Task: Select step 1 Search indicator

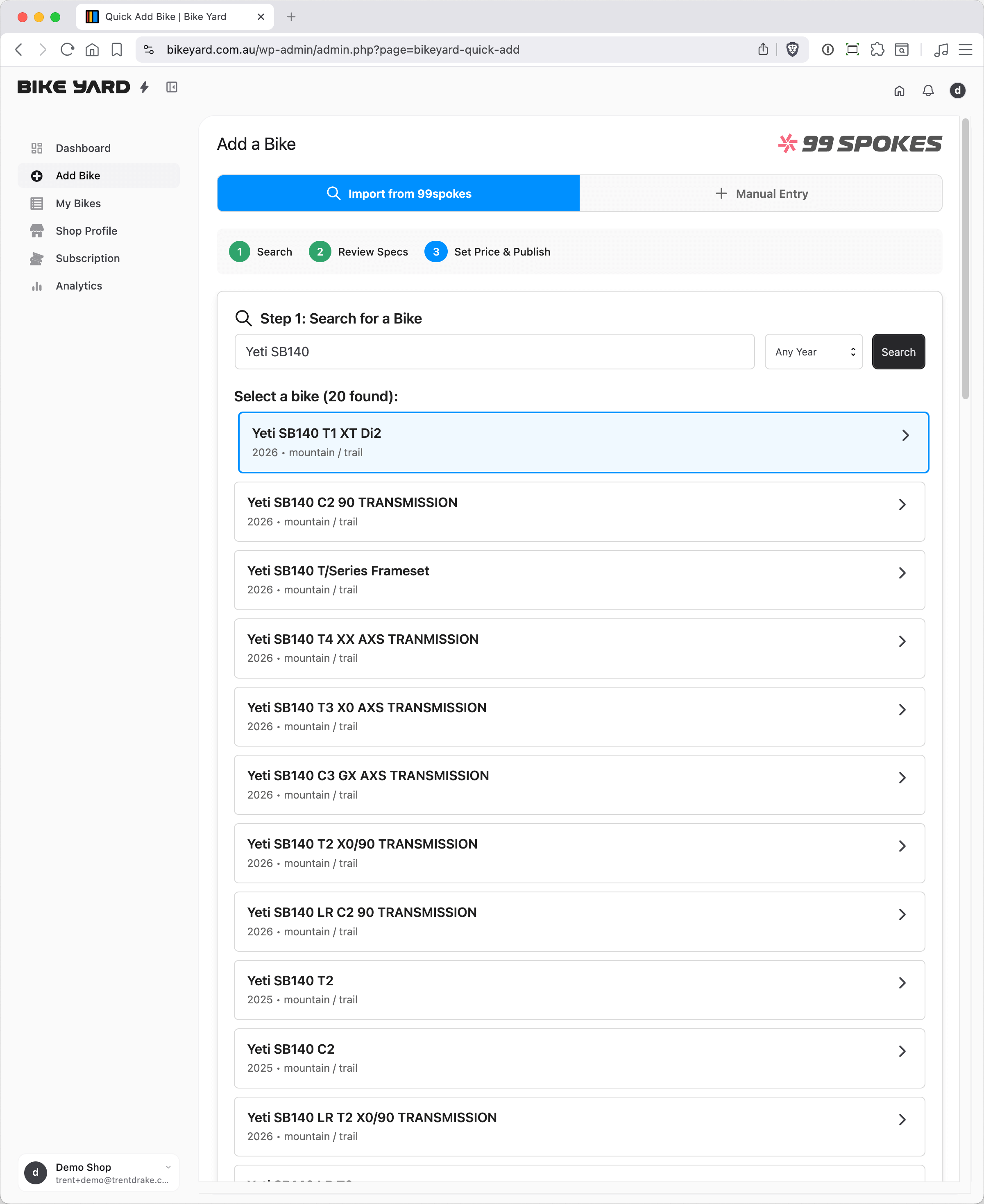Action: click(260, 251)
